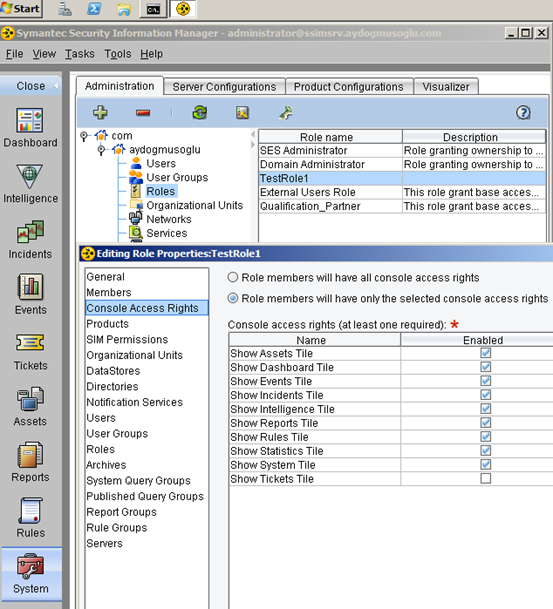Select SES Administrator role row
553x609 pixels.
click(402, 150)
